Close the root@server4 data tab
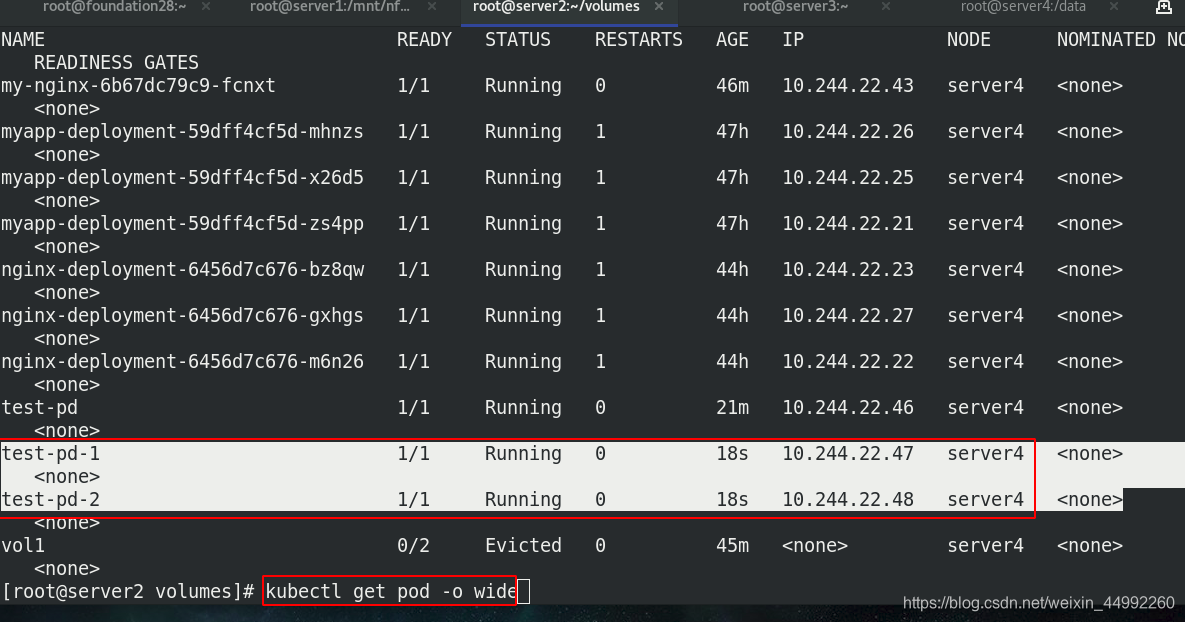 tap(1113, 7)
